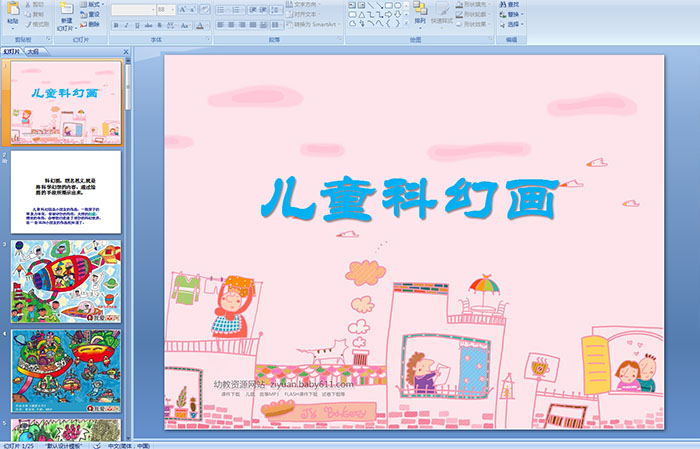Click Reset (重设) slide button
Viewport: 700px width, 449px height.
click(90, 15)
